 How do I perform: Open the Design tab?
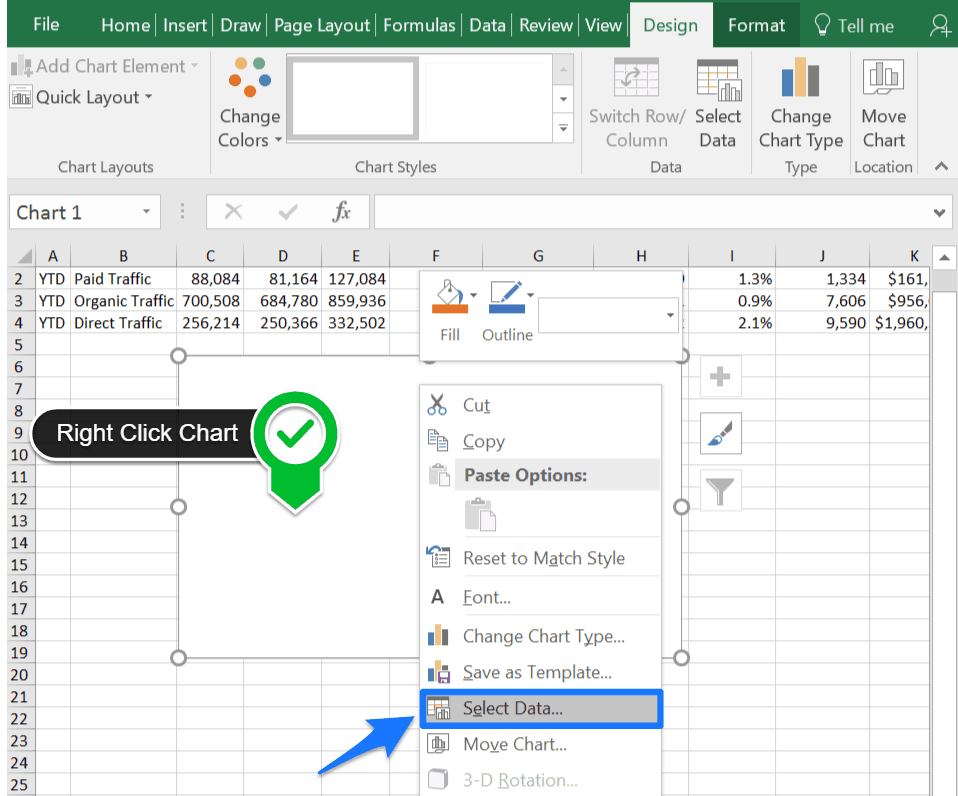coord(671,25)
